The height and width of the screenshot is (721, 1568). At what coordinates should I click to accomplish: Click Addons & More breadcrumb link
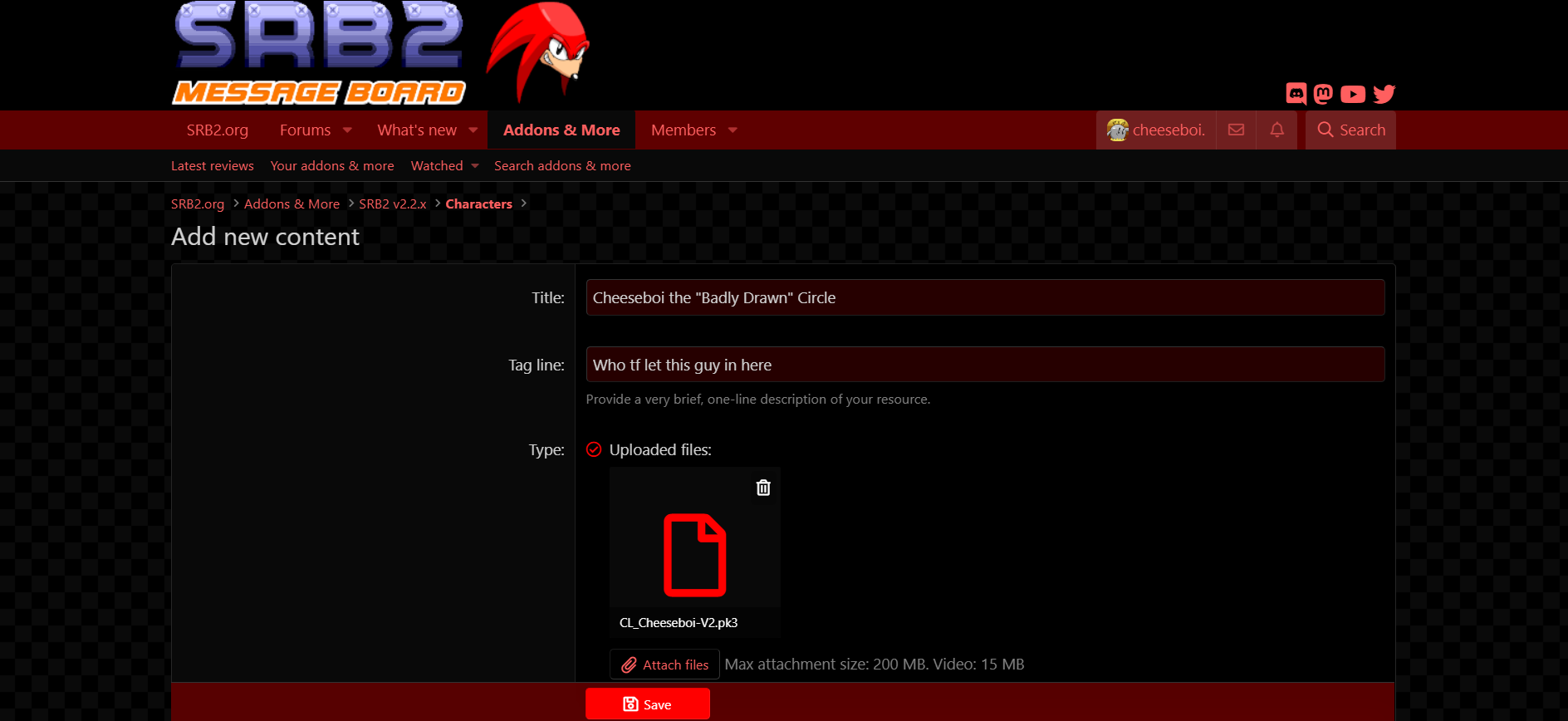pos(292,204)
